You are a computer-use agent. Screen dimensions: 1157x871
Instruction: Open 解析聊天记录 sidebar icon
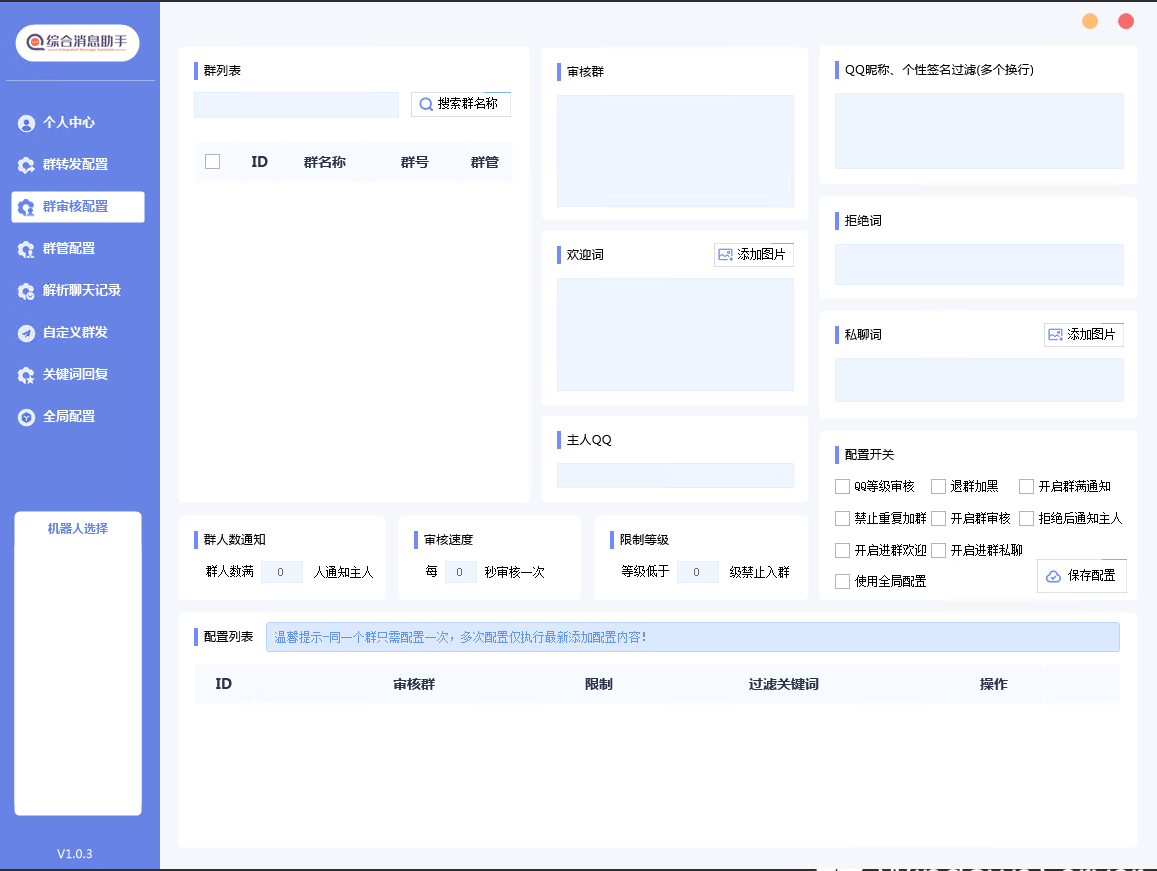tap(26, 291)
